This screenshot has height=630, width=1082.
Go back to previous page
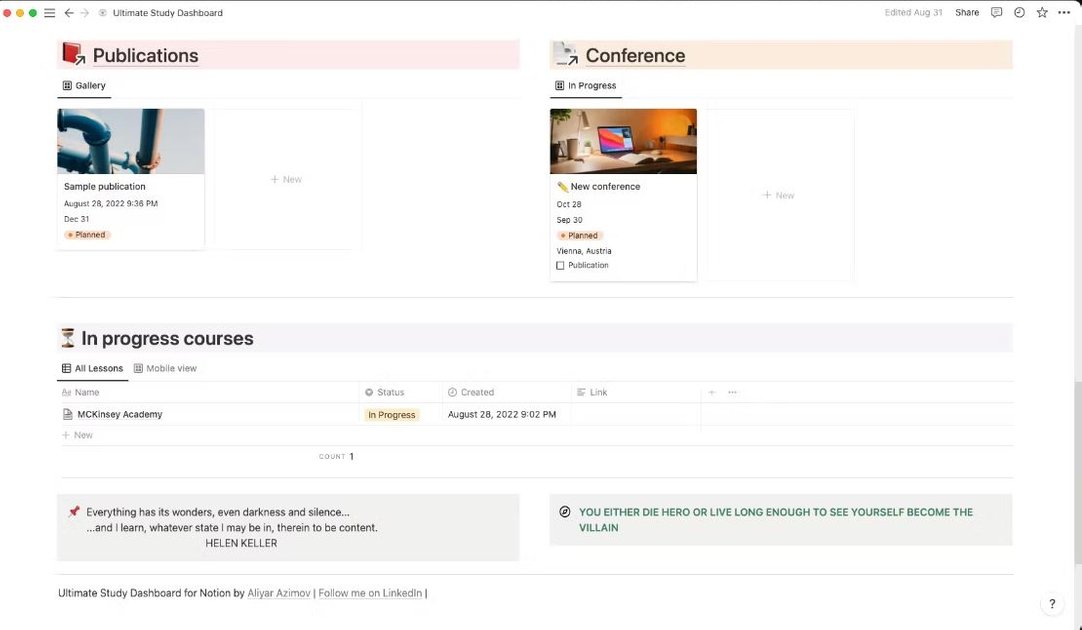[68, 13]
